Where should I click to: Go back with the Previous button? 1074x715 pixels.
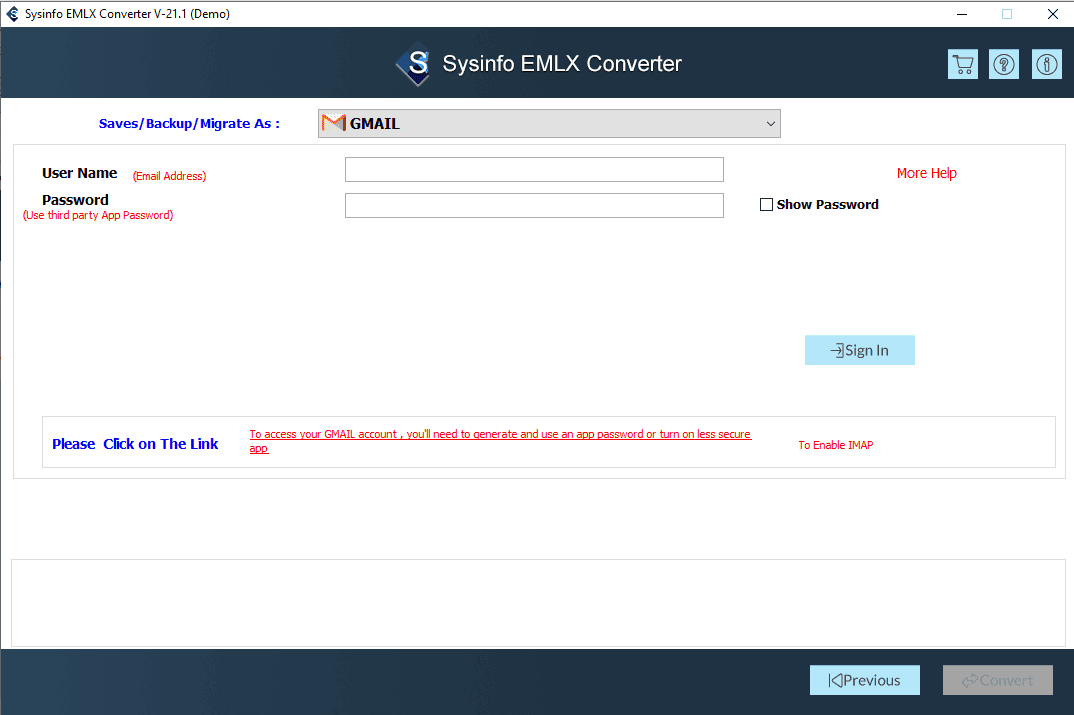864,680
